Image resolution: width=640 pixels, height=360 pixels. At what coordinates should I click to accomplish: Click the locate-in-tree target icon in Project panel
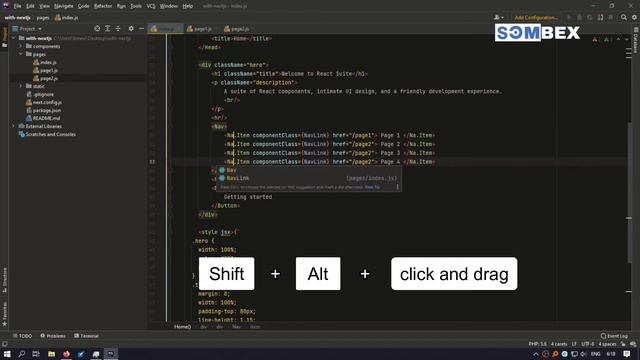97,29
